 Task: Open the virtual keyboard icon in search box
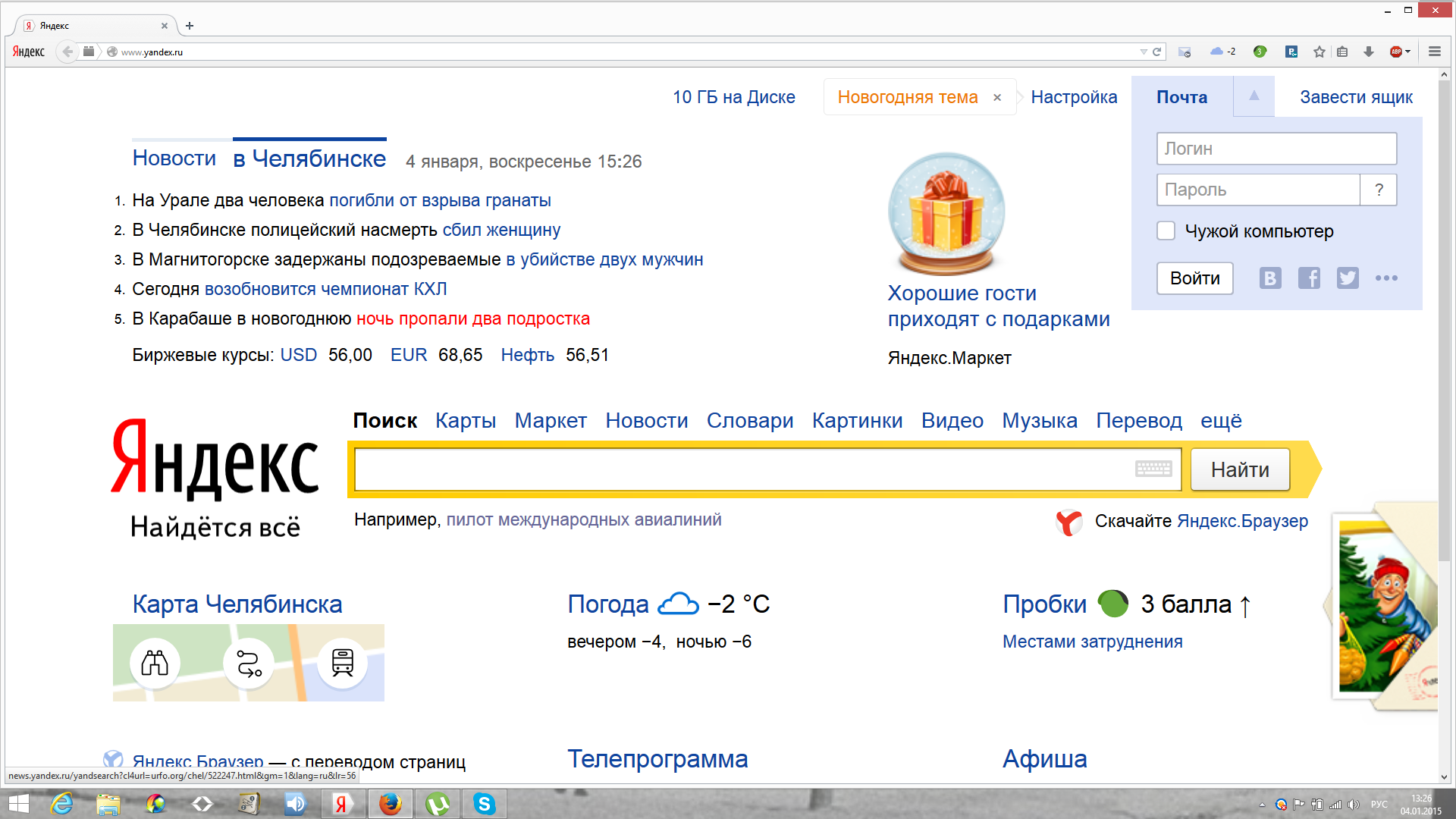tap(1153, 469)
